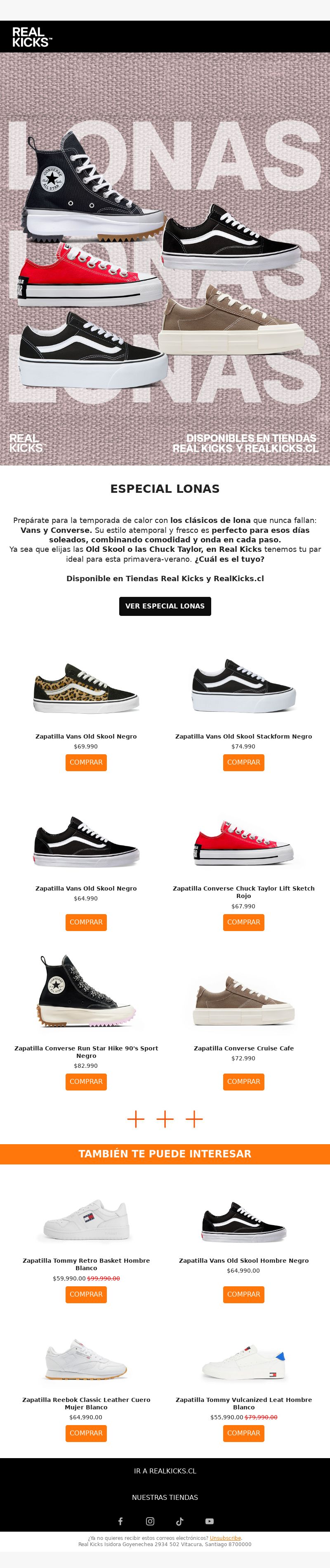330x1568 pixels.
Task: Open the Facebook social icon
Action: coord(120,1521)
